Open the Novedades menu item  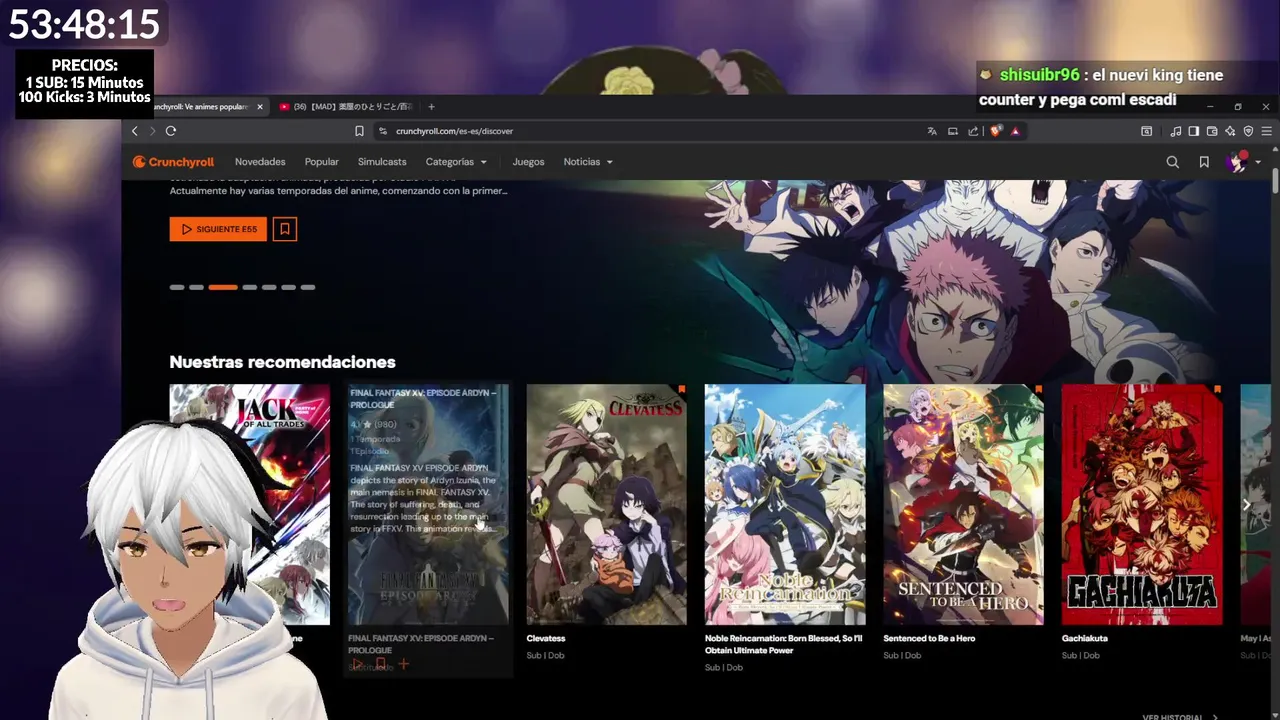[260, 162]
